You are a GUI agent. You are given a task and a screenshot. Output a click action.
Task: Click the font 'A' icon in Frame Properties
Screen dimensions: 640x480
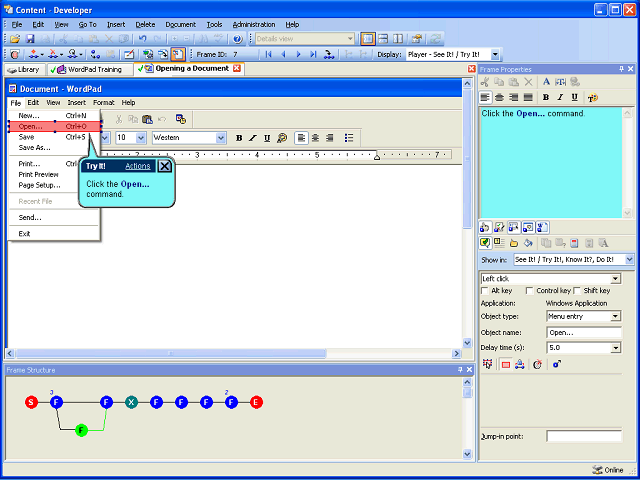546,82
